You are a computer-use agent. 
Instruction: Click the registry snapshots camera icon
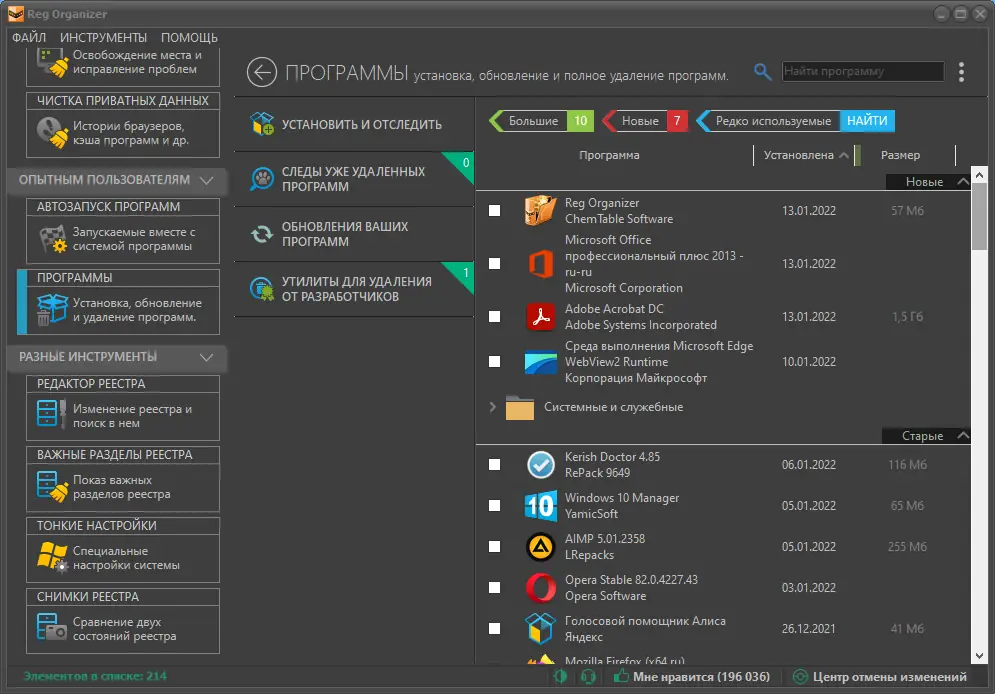coord(52,627)
